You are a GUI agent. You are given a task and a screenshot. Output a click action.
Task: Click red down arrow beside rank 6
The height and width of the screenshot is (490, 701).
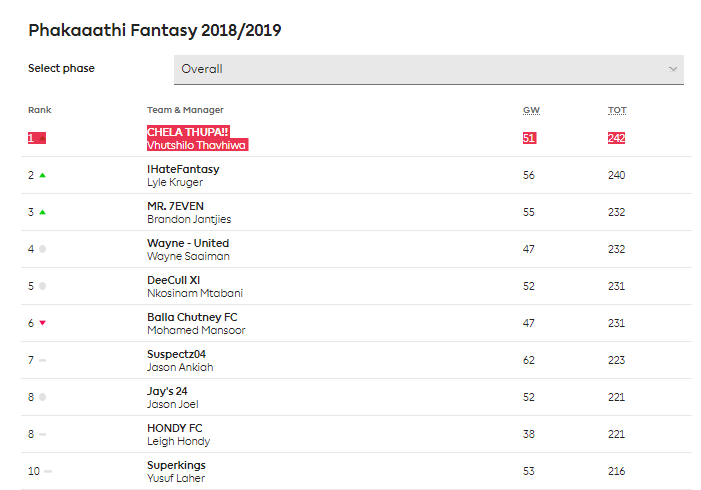coord(43,323)
